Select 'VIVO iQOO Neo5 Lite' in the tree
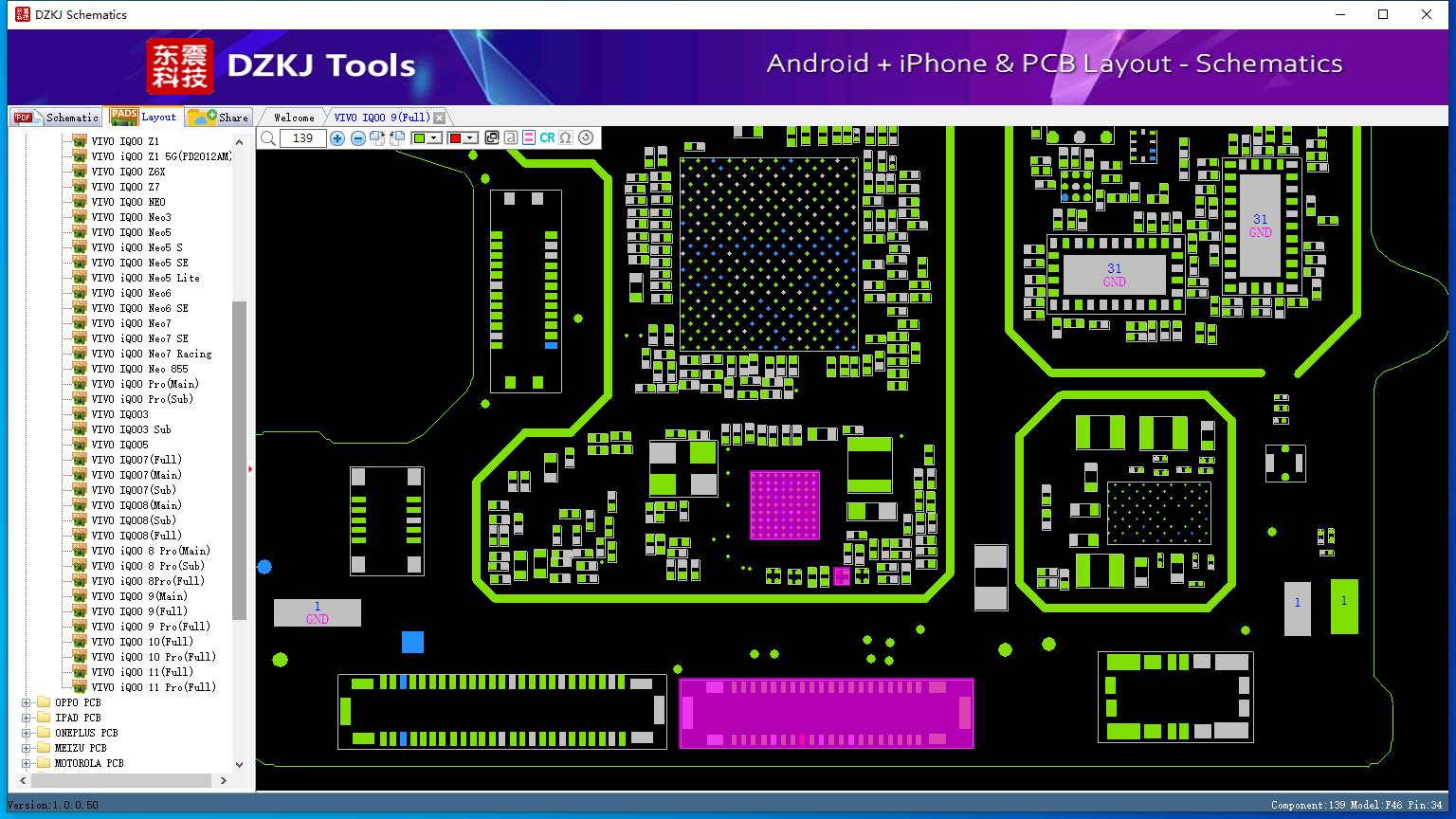1456x819 pixels. [x=145, y=278]
